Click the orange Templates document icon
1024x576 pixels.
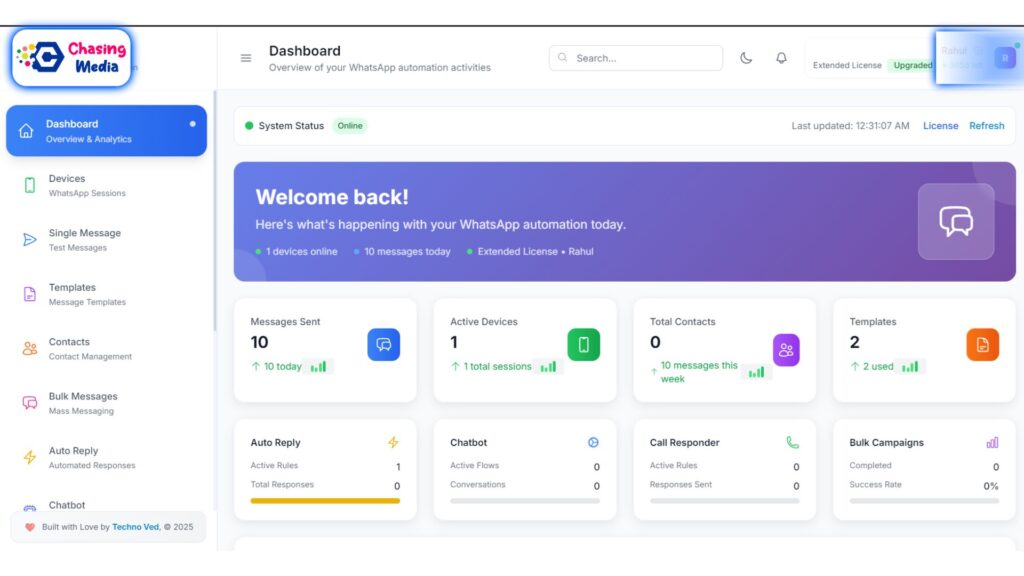coord(982,344)
